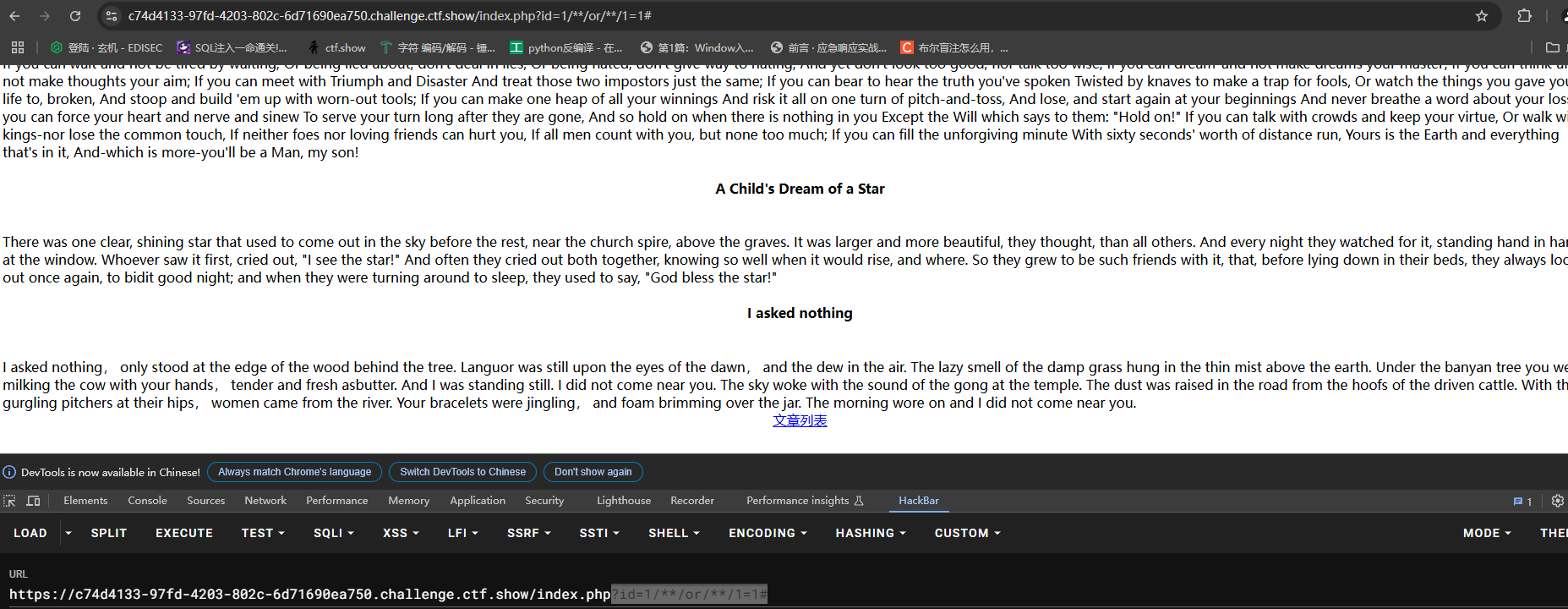Reload the page
Screen dimensions: 1568x609
coord(75,16)
